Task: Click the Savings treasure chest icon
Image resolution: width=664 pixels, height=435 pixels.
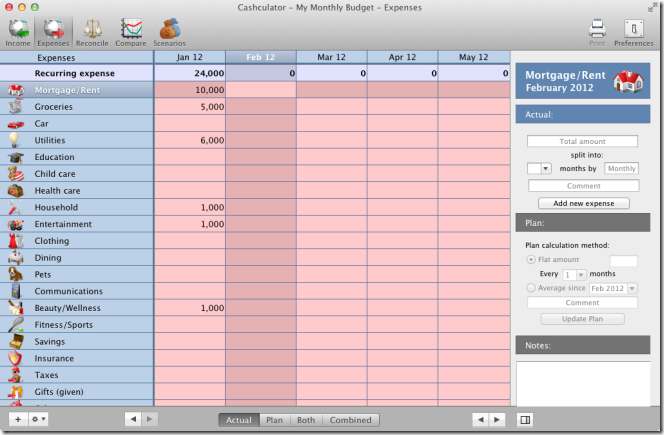Action: pos(16,341)
